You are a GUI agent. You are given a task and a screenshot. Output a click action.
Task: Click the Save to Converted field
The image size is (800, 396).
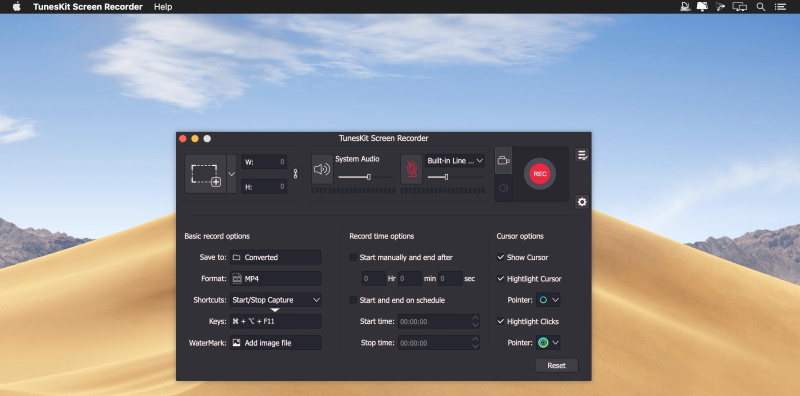click(x=276, y=257)
